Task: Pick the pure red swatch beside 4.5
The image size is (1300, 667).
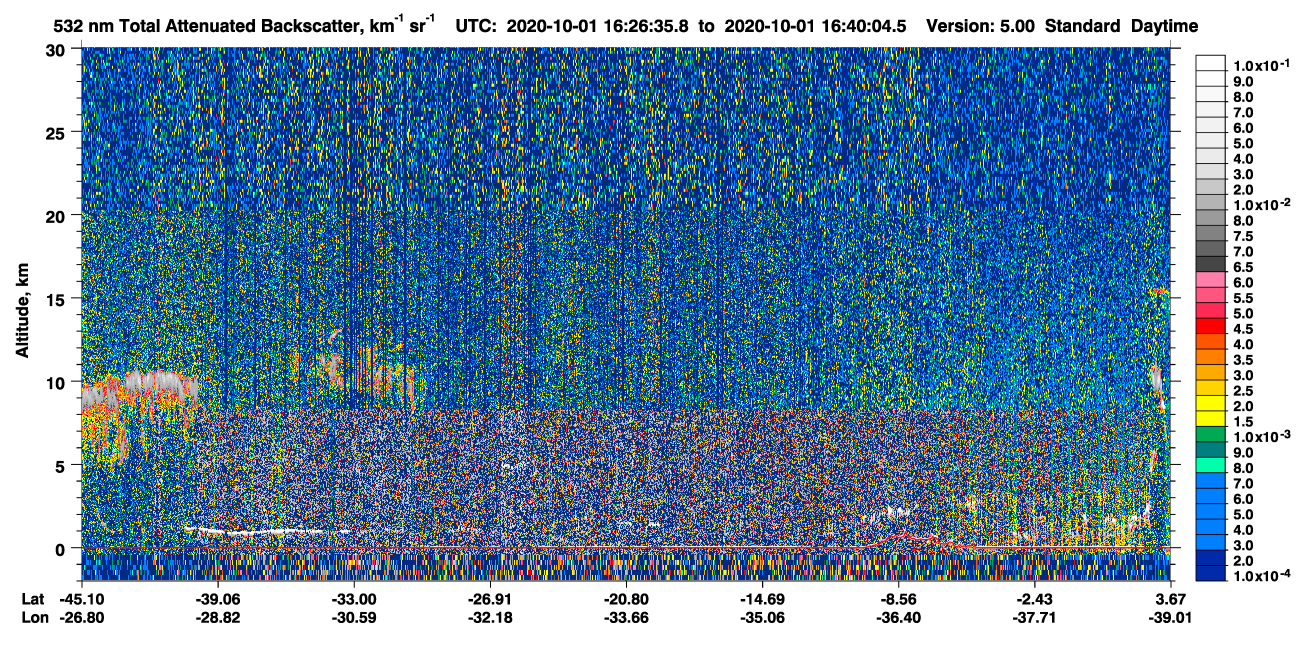Action: pos(1210,325)
